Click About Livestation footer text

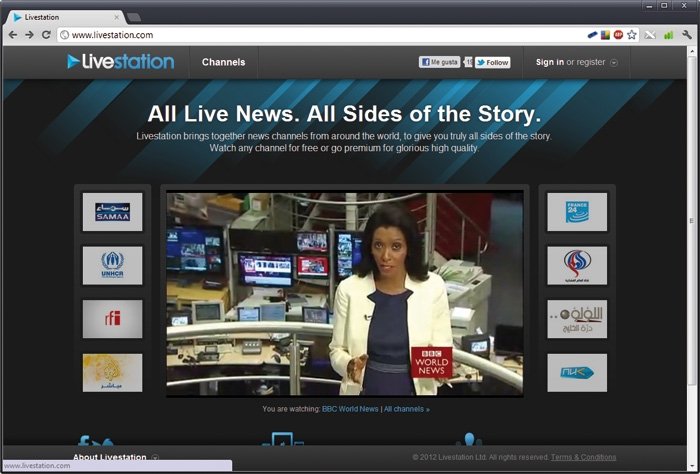tap(110, 457)
